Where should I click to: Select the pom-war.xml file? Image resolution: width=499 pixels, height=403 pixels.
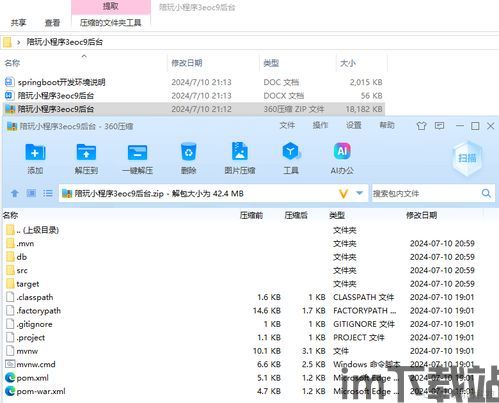(41, 391)
